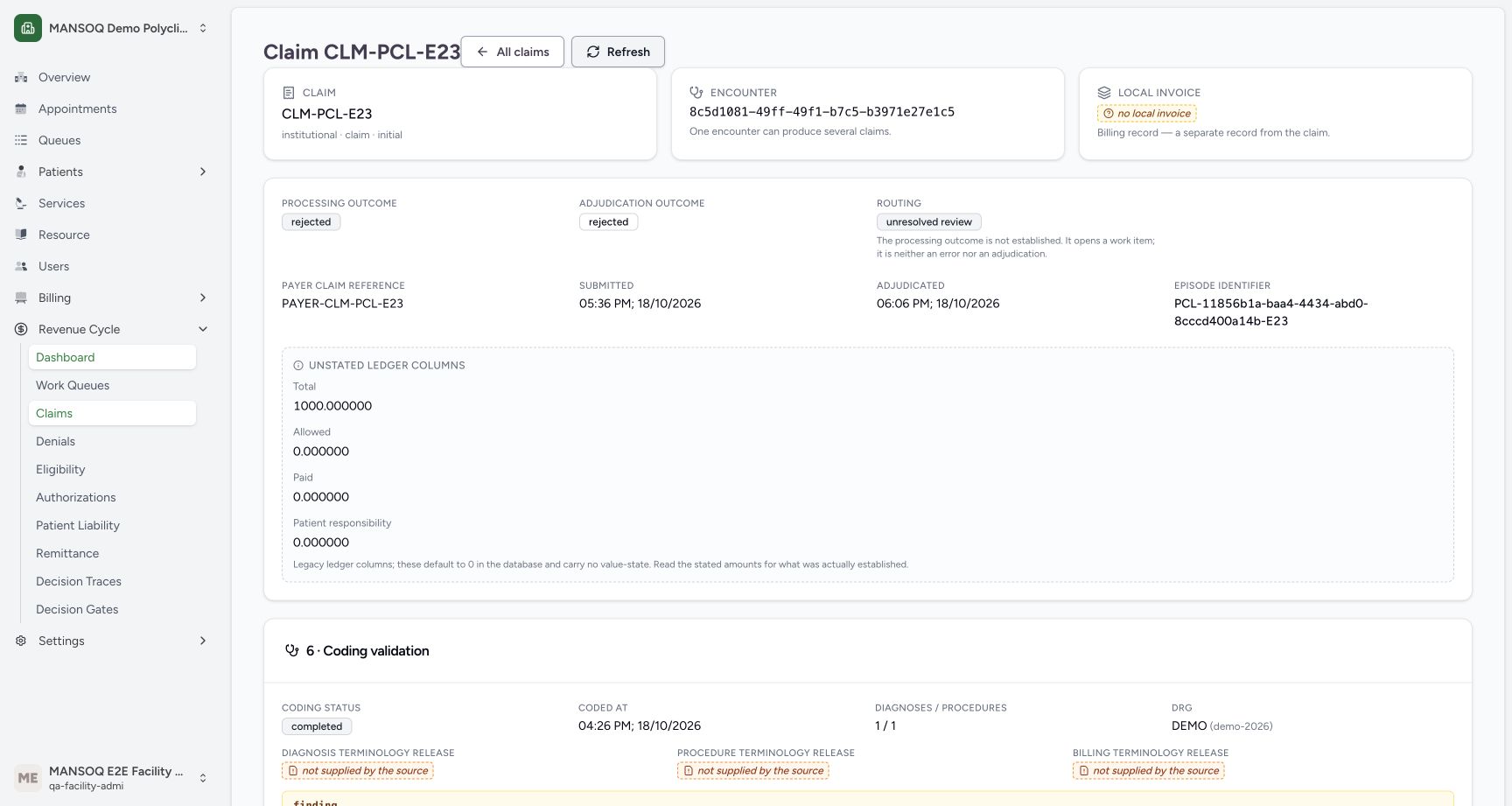
Task: Go to Work Queues
Action: tap(112, 385)
